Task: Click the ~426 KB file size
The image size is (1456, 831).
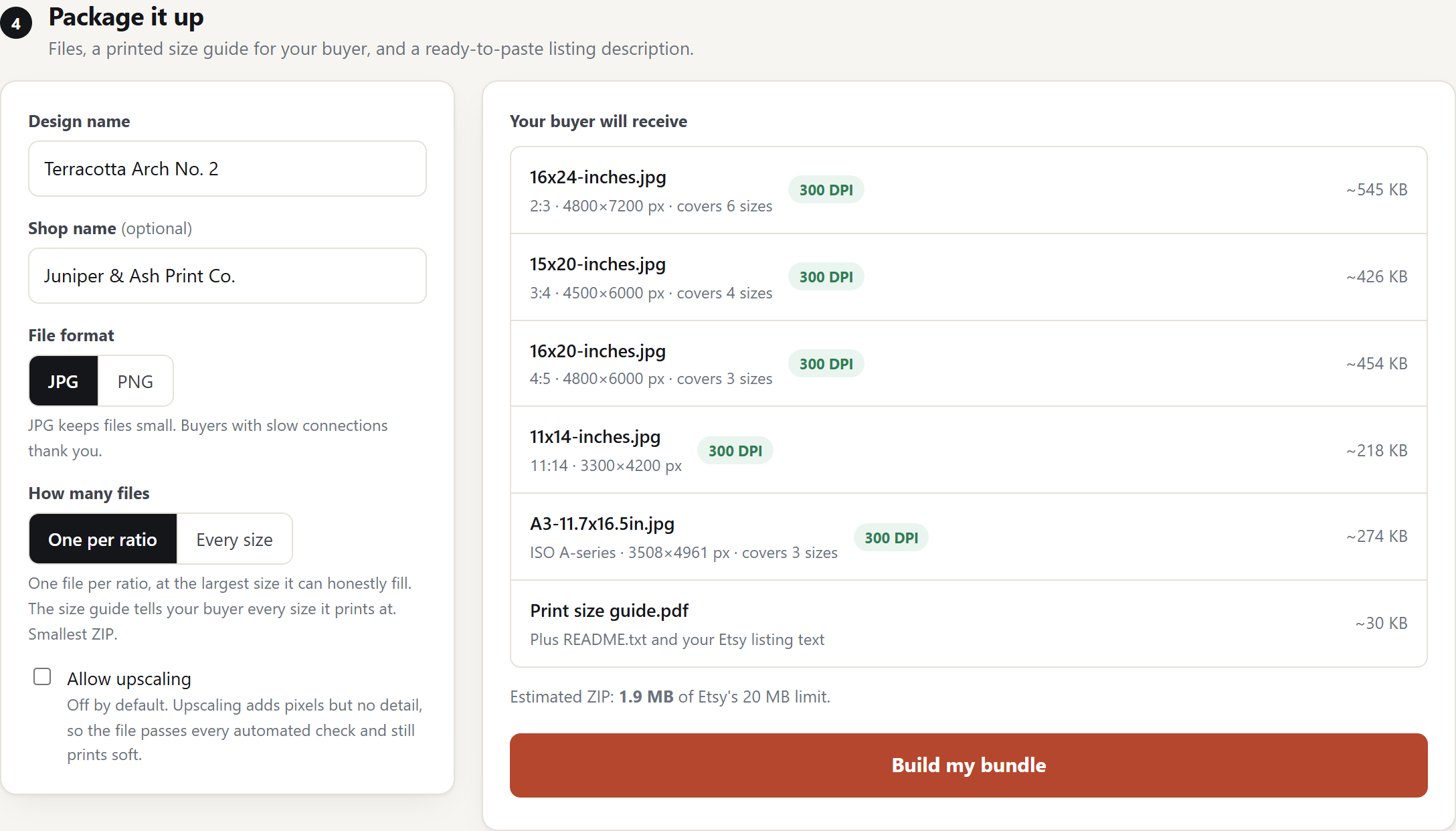Action: click(x=1376, y=277)
